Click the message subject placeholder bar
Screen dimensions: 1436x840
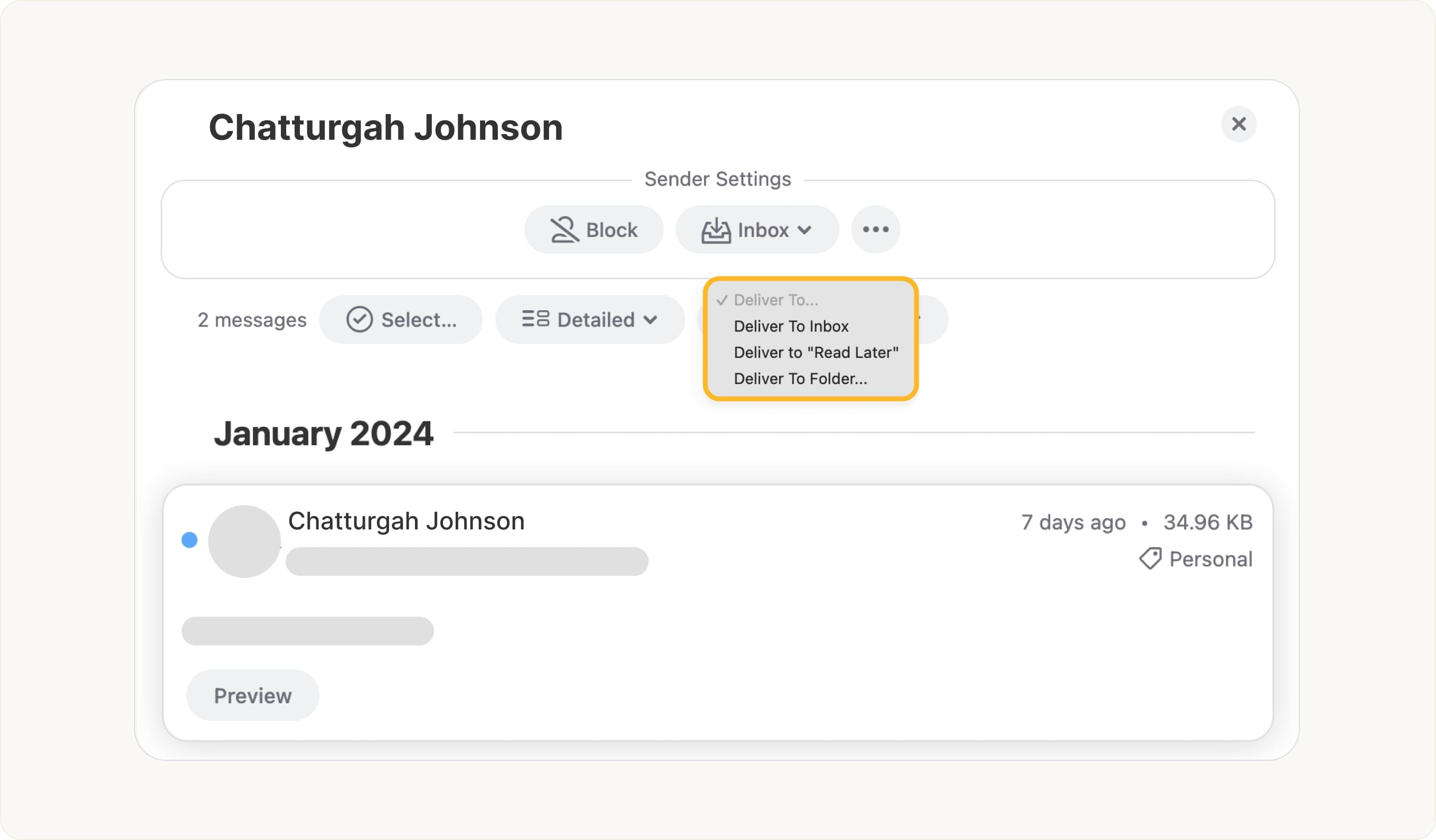click(x=467, y=561)
